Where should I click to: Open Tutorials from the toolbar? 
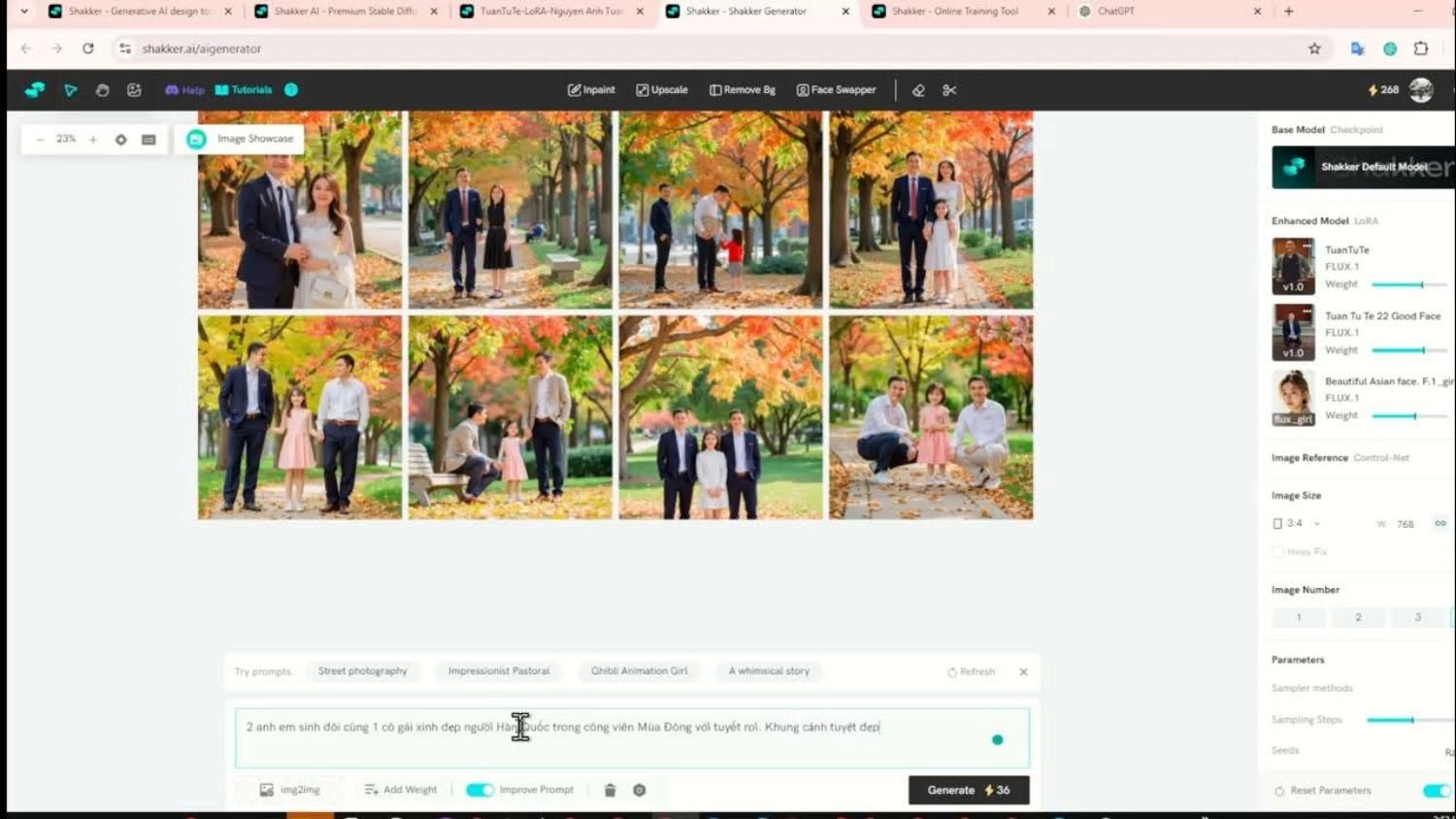[243, 89]
